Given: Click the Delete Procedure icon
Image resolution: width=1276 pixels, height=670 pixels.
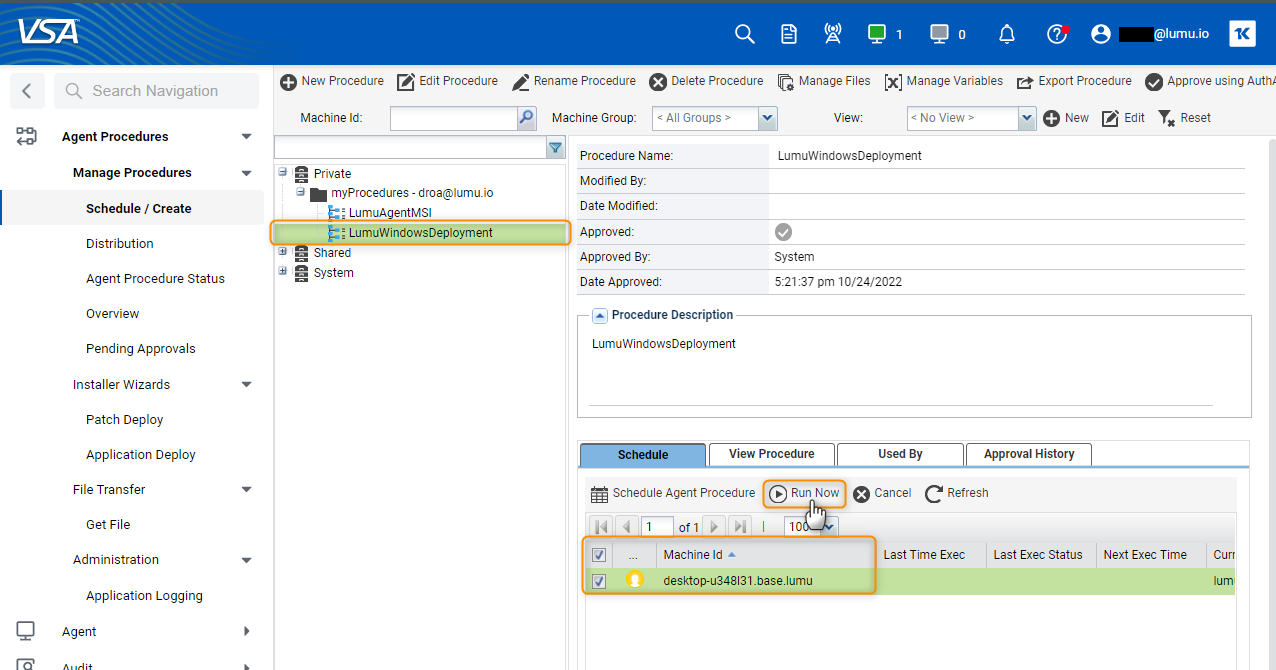Looking at the screenshot, I should (x=658, y=82).
